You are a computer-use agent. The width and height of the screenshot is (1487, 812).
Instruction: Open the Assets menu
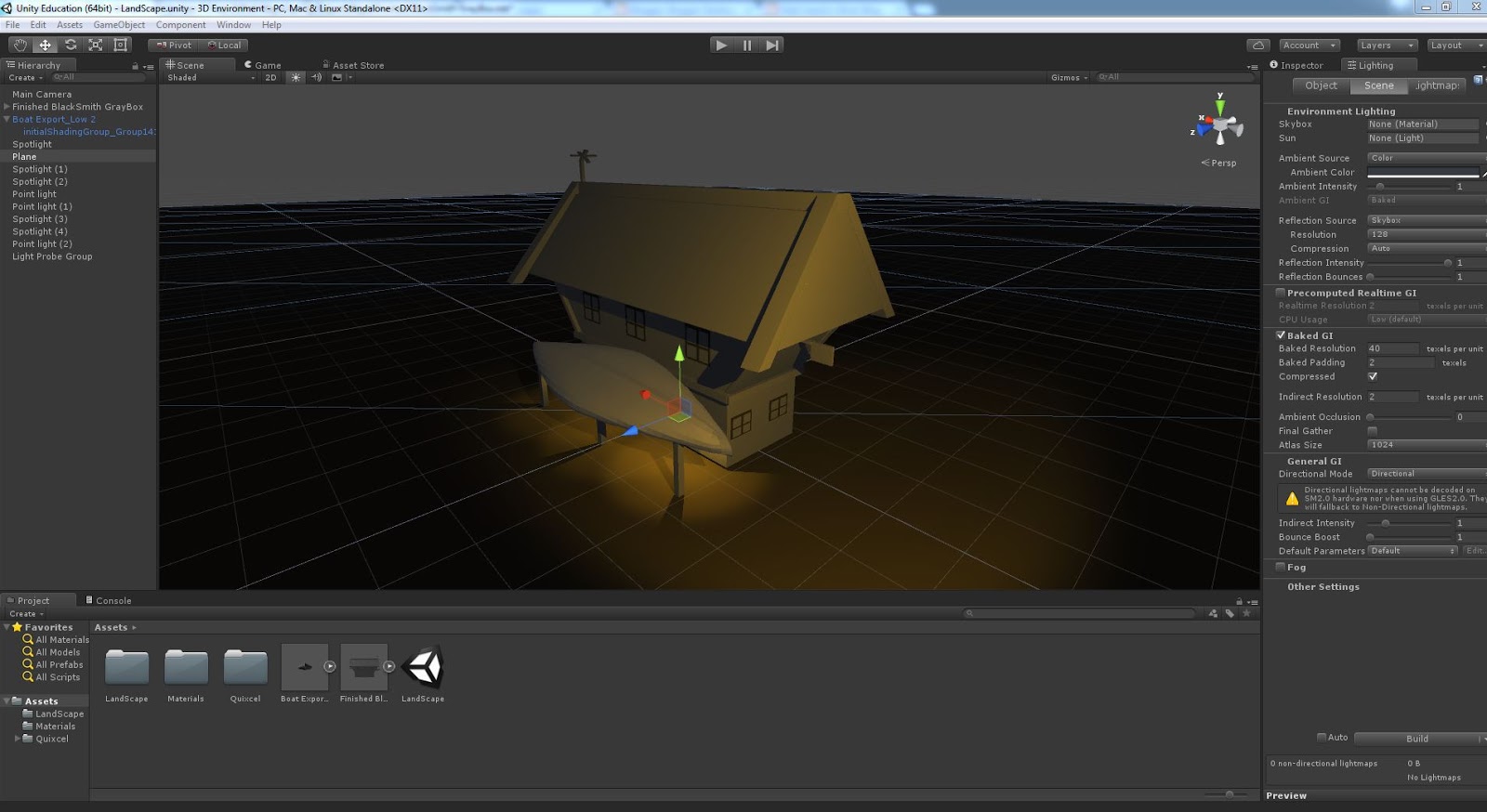[x=70, y=25]
